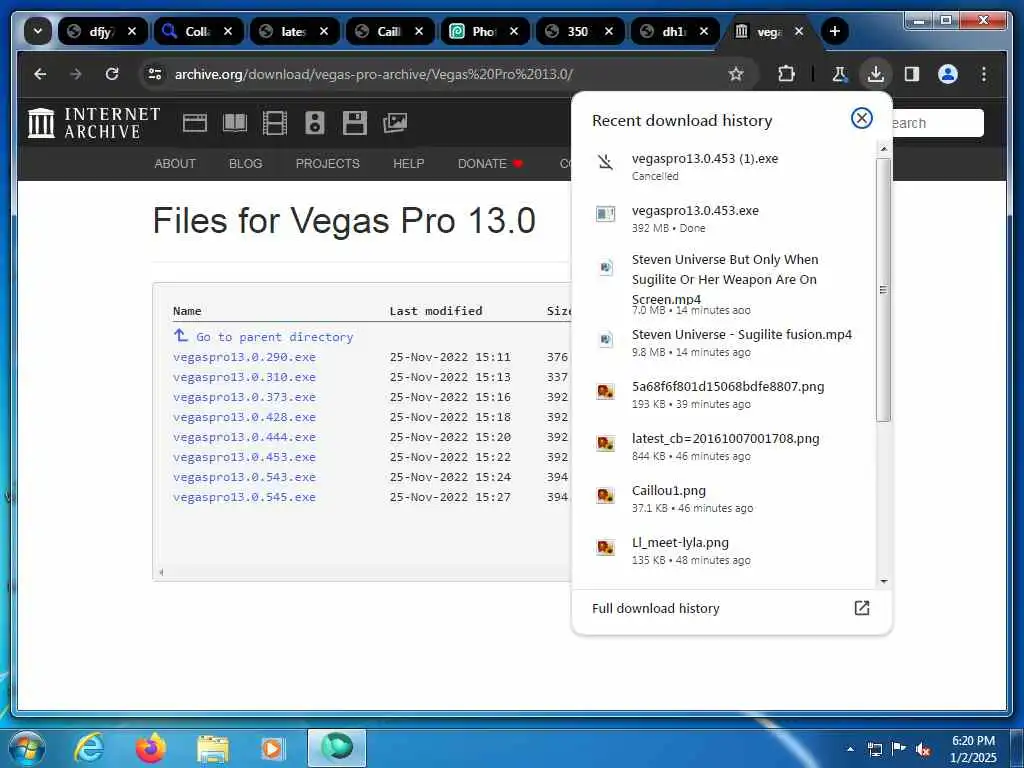The height and width of the screenshot is (768, 1024).
Task: Go forward to next page
Action: click(x=76, y=74)
